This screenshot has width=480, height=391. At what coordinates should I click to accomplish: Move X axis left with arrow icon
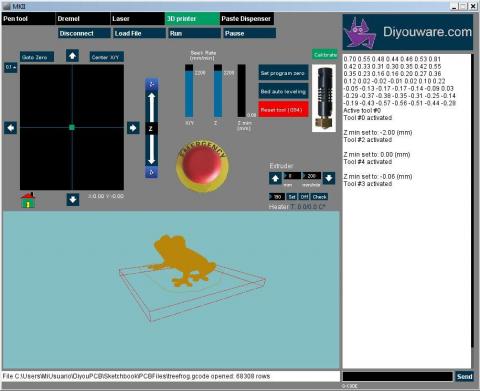click(x=10, y=128)
